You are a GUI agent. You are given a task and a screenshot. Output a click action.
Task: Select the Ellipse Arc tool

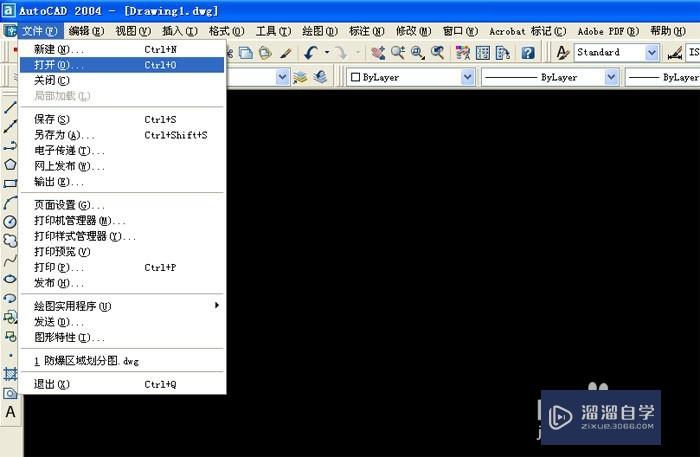pos(10,298)
